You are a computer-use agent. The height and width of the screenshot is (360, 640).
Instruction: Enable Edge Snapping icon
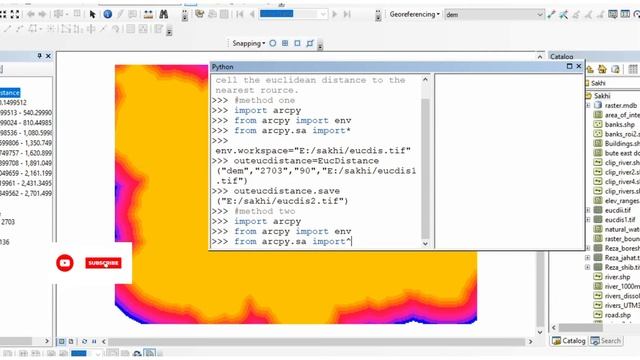coord(310,43)
